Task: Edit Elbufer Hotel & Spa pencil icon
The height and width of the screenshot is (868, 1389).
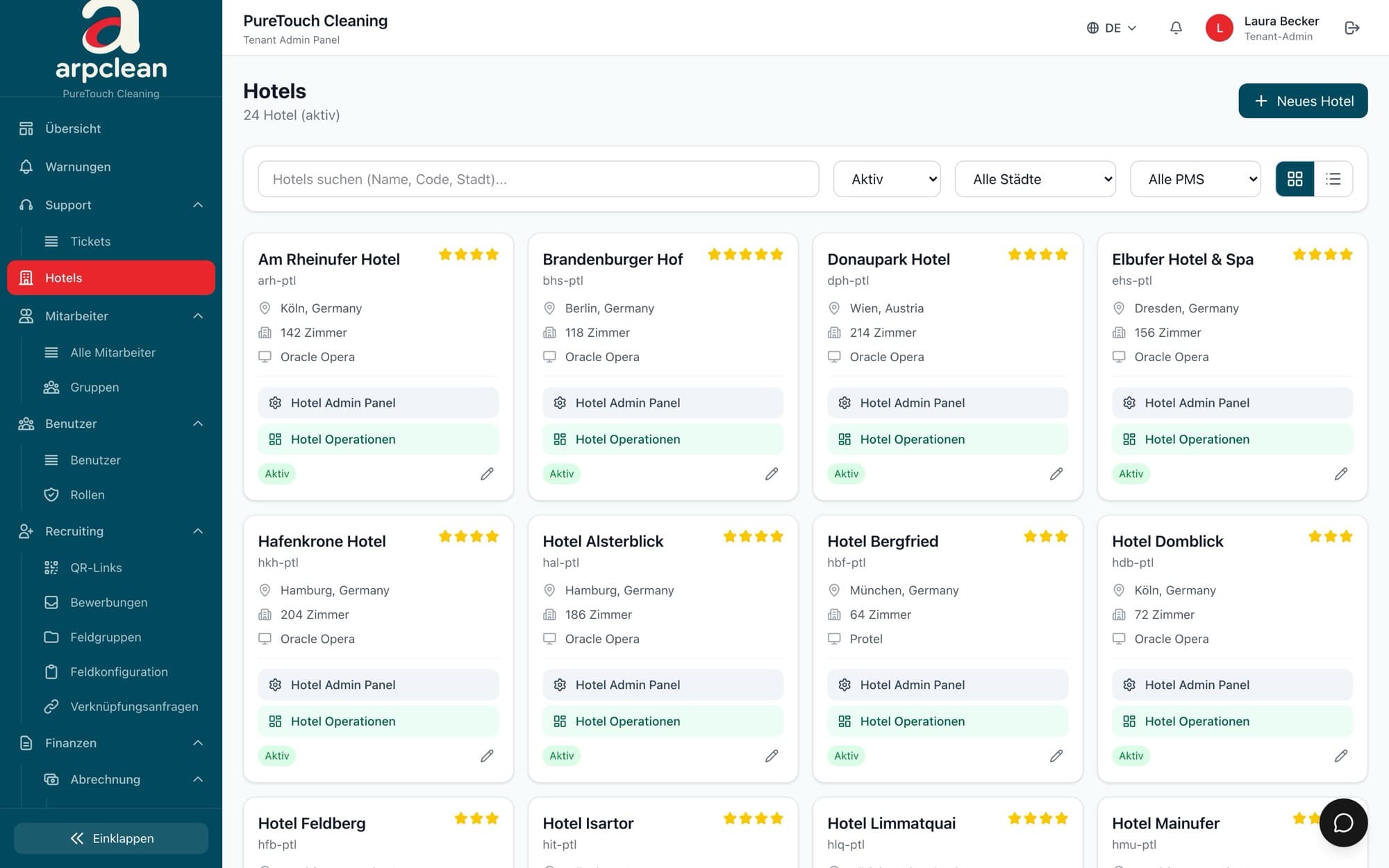Action: 1341,474
